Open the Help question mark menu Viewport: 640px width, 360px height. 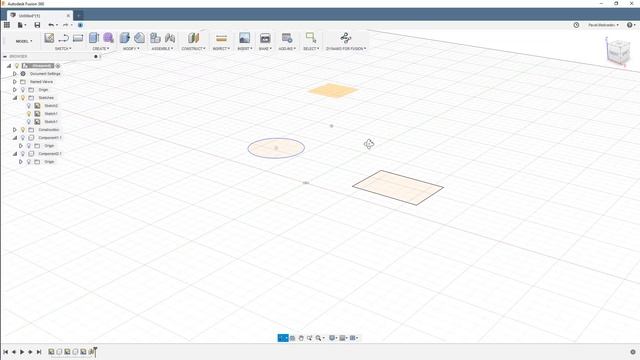point(631,25)
